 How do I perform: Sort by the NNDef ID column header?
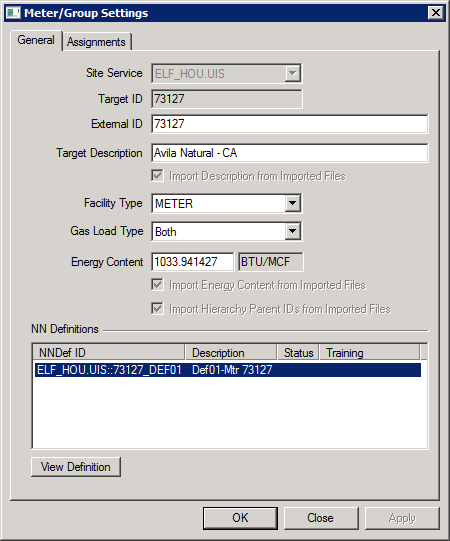pos(109,353)
